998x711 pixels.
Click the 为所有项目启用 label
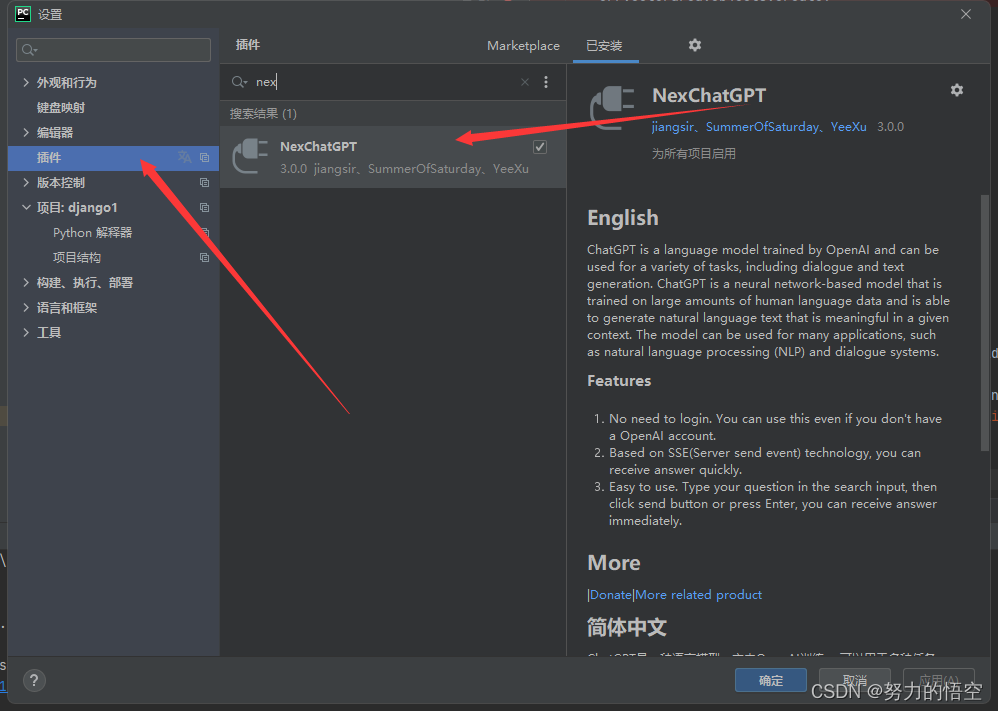tap(693, 153)
